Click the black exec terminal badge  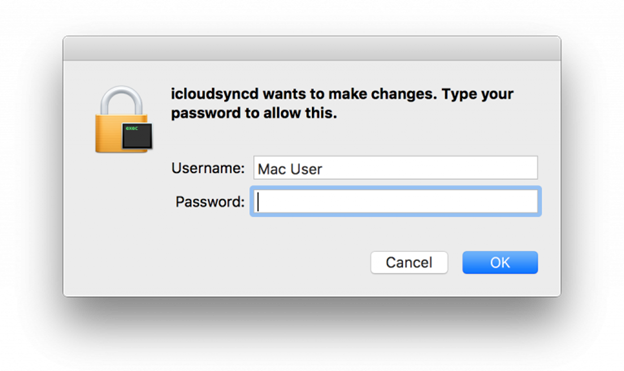pyautogui.click(x=137, y=136)
